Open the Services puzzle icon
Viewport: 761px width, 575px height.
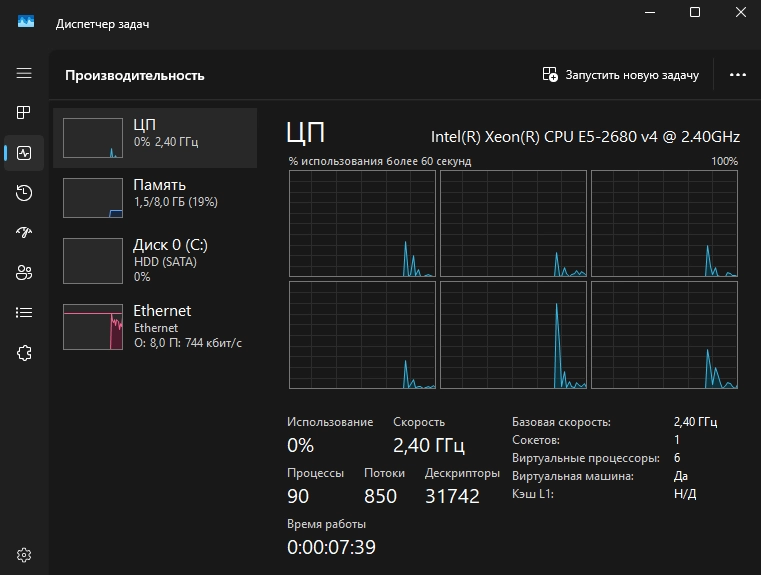tap(24, 352)
